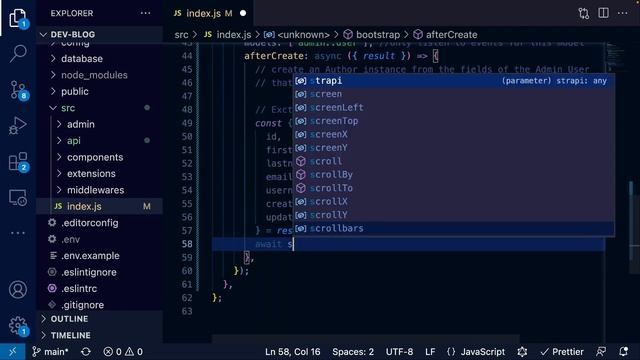Expand the database folder

100,59
